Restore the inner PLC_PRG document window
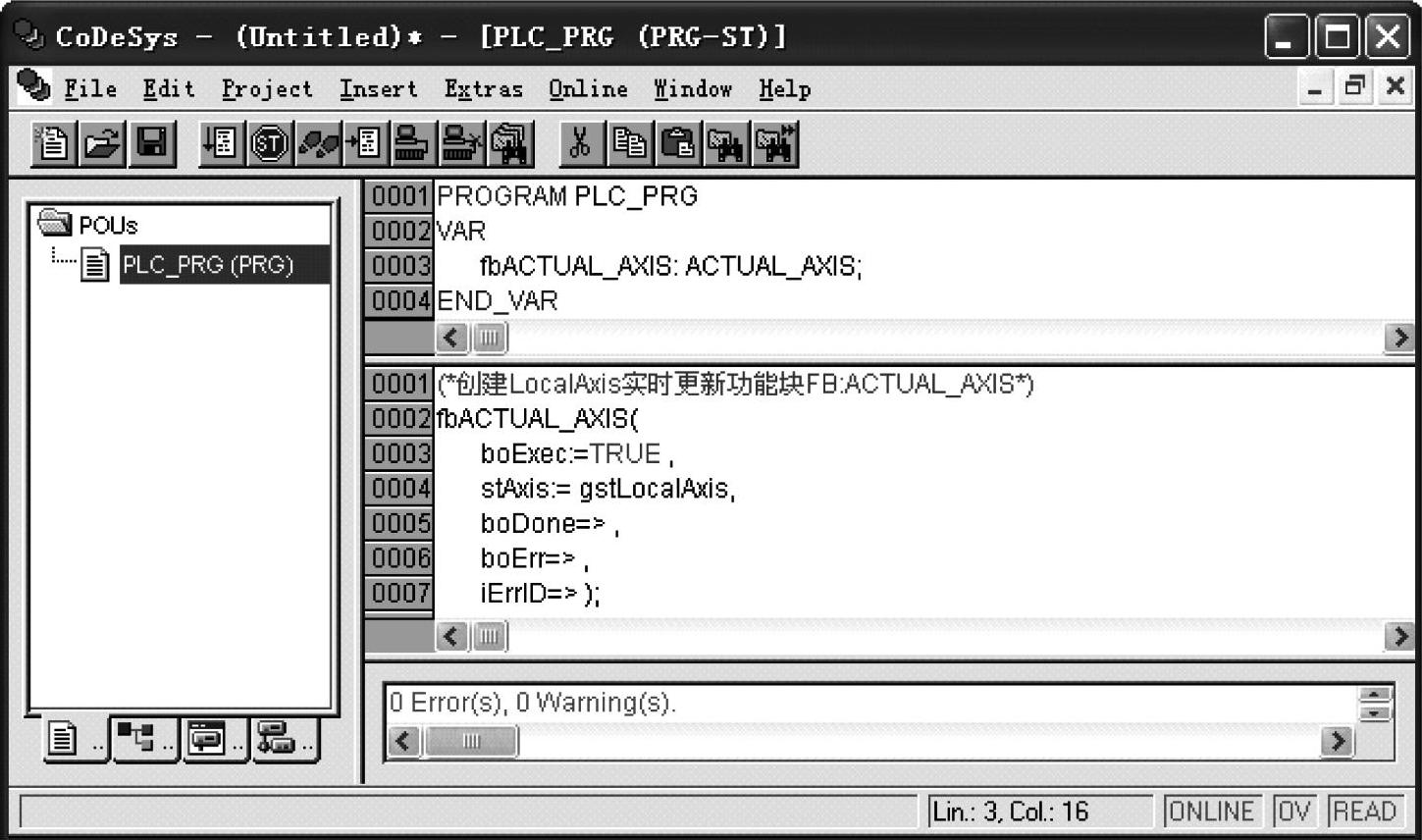The width and height of the screenshot is (1422, 840). click(x=1355, y=86)
